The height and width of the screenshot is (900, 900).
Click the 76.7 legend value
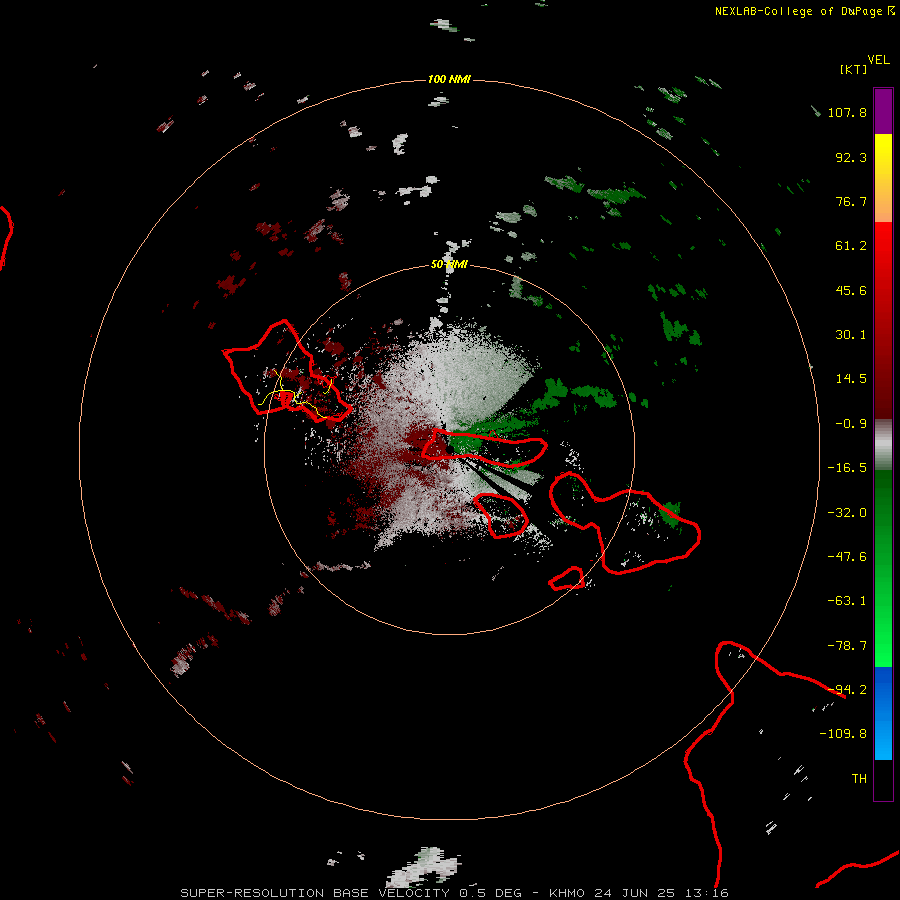point(851,201)
